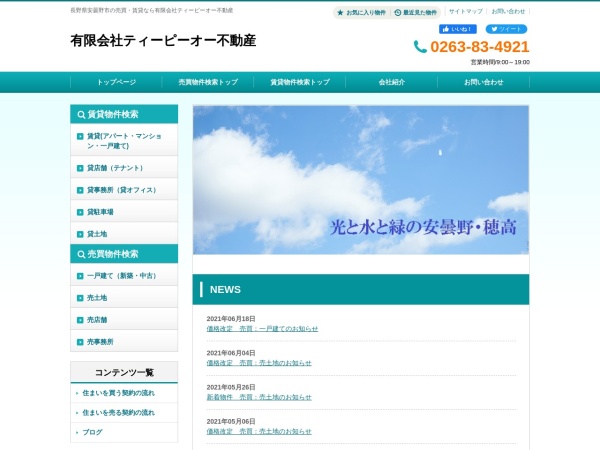
Task: Click arrow icon next to 貸土地
Action: click(80, 234)
